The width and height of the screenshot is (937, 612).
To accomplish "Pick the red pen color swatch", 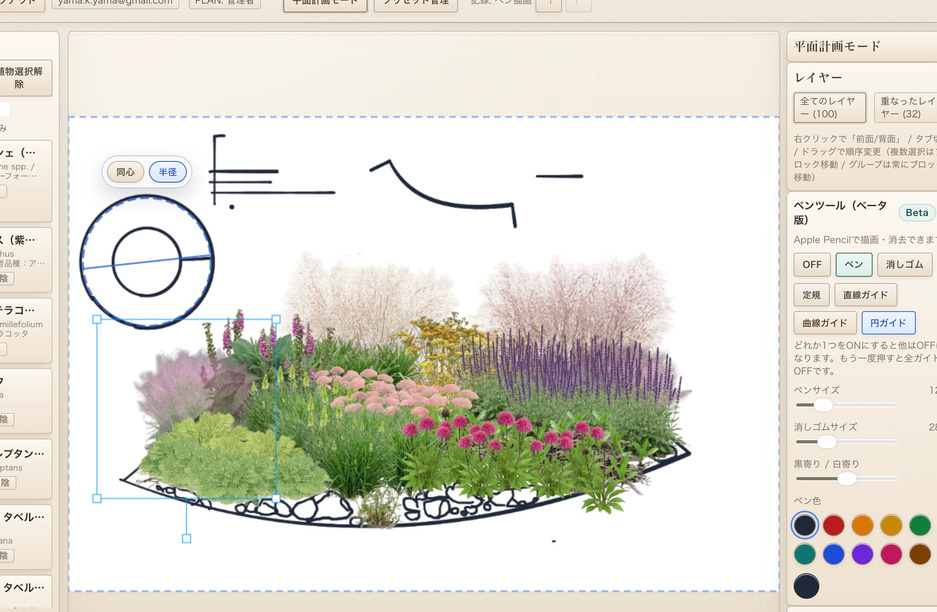I will [x=833, y=525].
